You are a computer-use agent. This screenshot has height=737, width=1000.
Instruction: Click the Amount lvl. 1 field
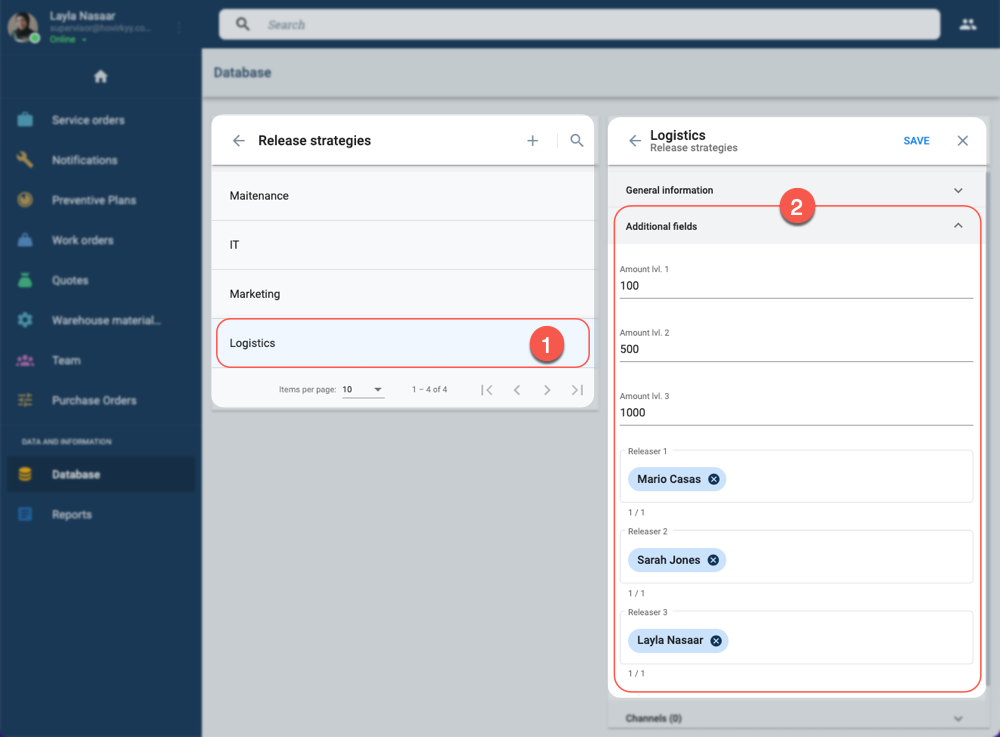(796, 286)
